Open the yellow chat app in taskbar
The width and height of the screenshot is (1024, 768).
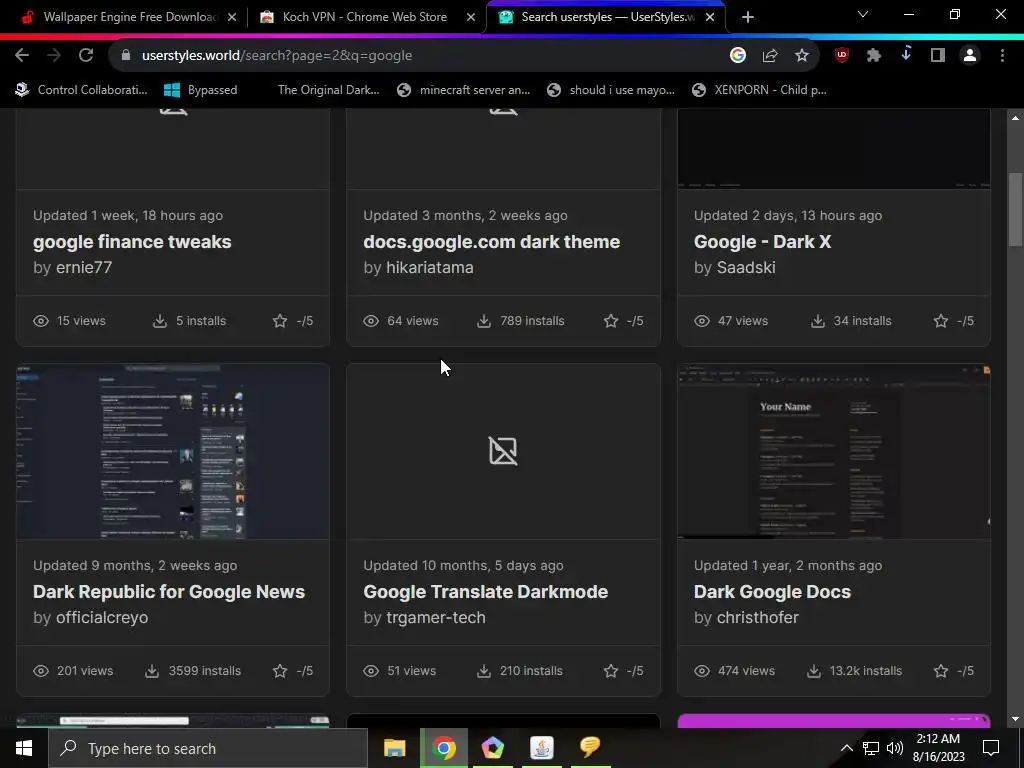pyautogui.click(x=590, y=748)
